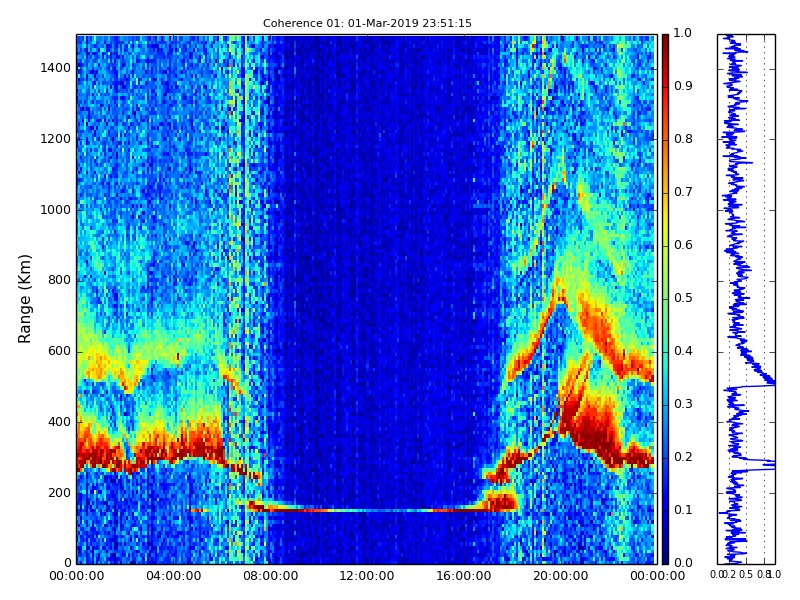
Task: Click the plot title 'Coherence 01: 01-Mar-2019 23:51:15'
Action: pyautogui.click(x=367, y=23)
